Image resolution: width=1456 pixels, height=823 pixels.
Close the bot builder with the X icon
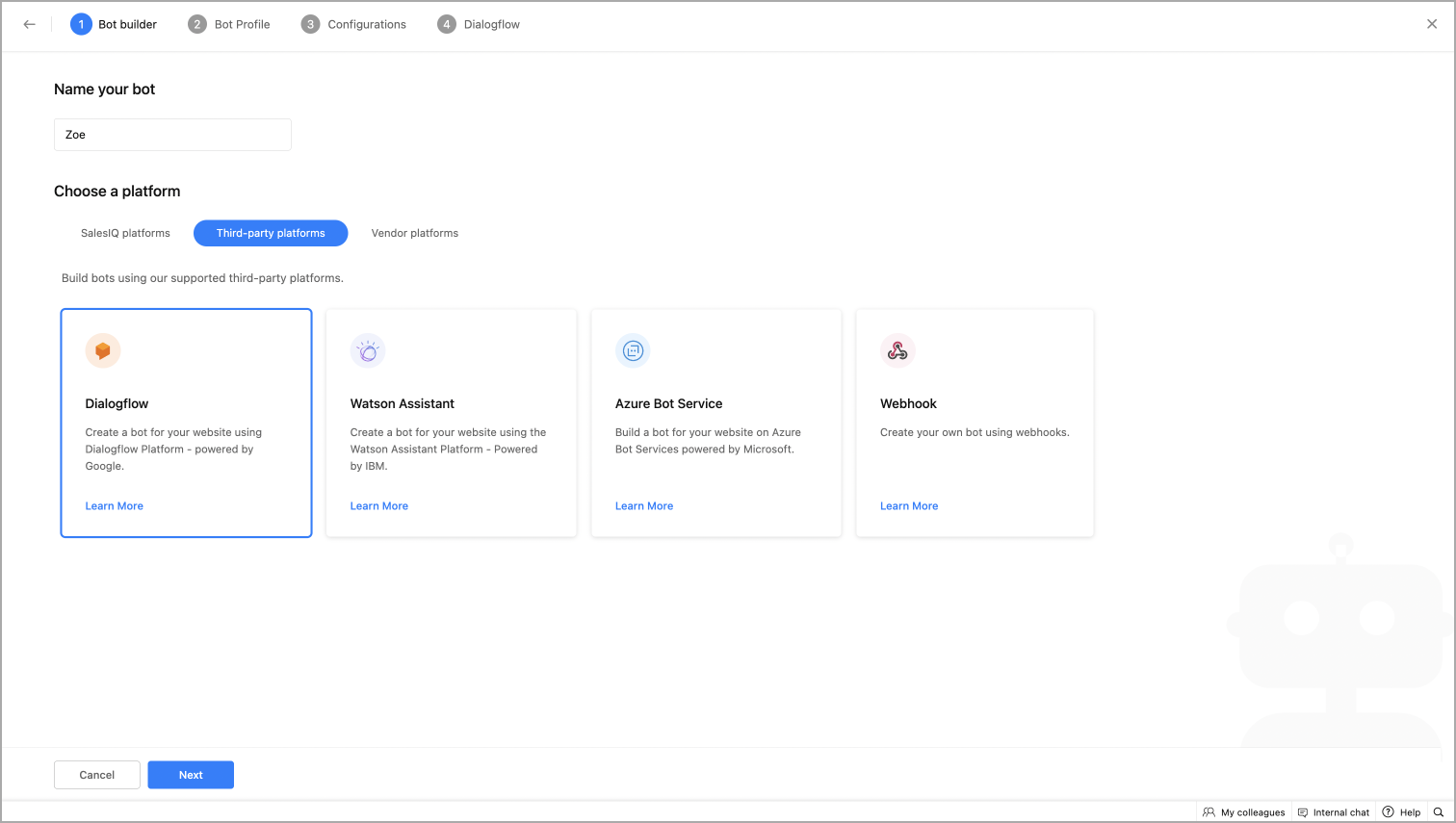1432,24
